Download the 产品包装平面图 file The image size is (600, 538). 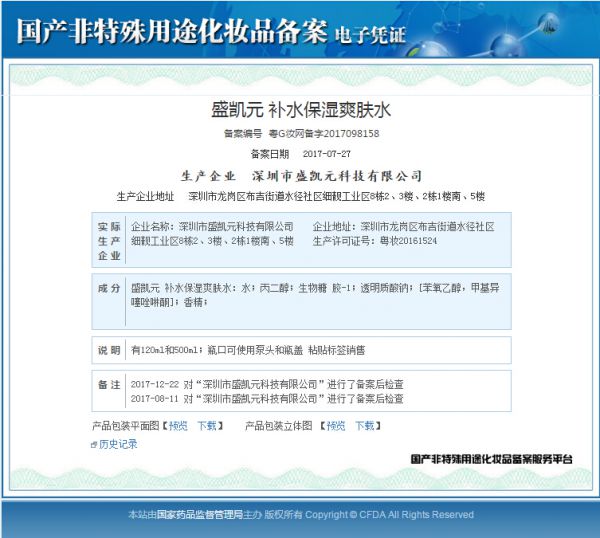(x=207, y=426)
